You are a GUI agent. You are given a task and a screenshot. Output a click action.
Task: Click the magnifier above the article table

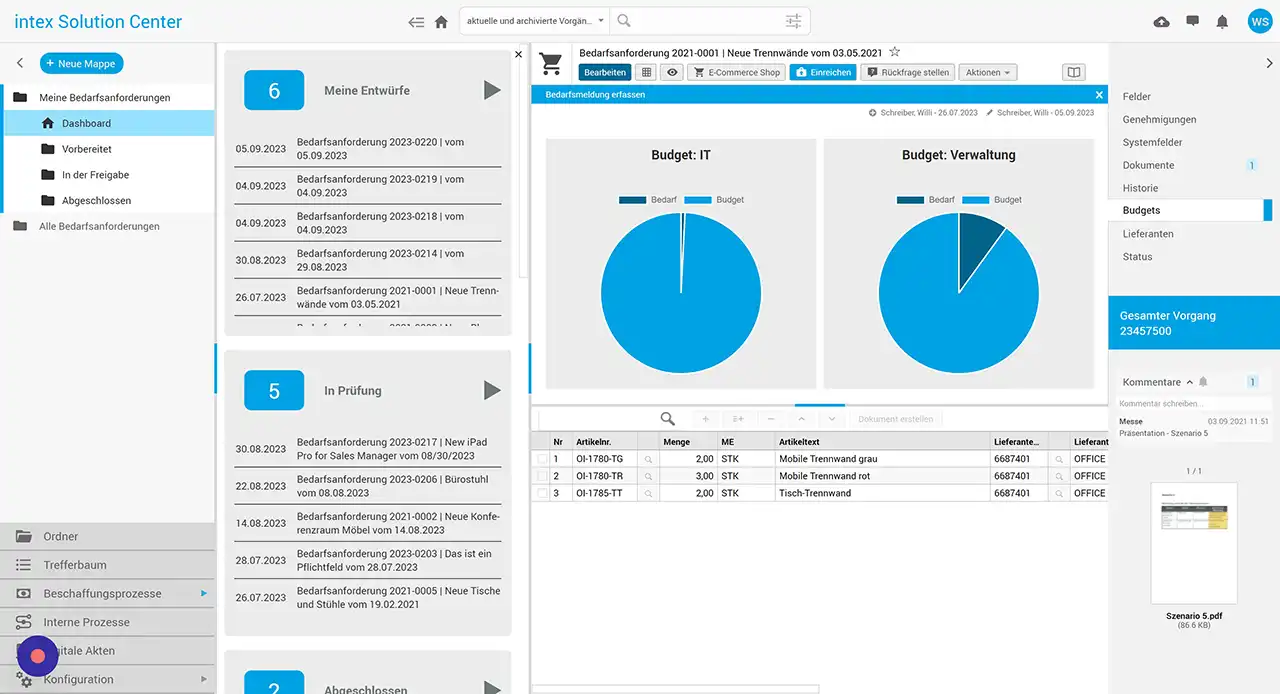pyautogui.click(x=667, y=419)
